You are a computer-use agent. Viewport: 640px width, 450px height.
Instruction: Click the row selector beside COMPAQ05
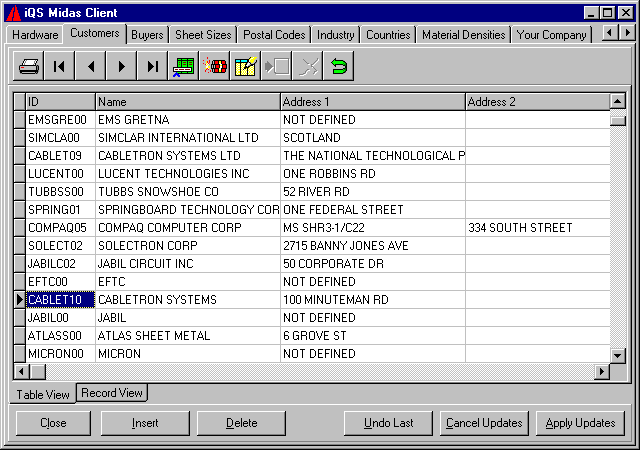(20, 227)
